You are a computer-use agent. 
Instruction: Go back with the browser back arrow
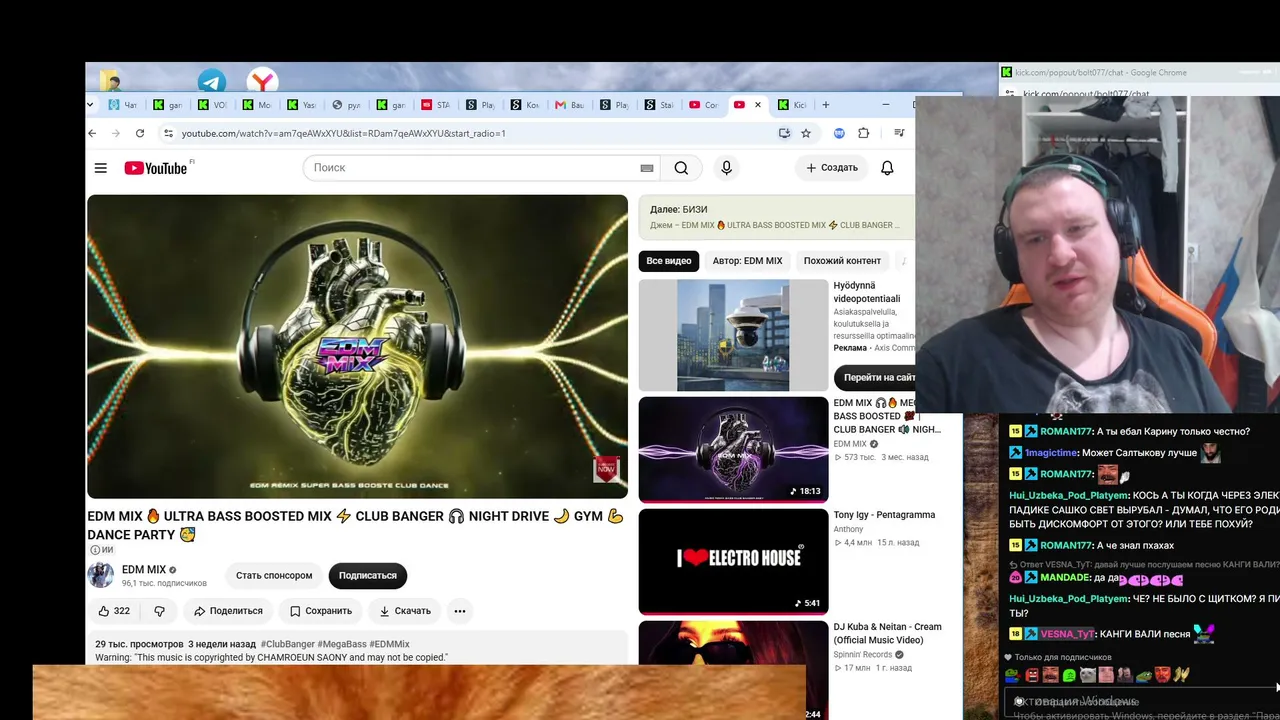[92, 133]
